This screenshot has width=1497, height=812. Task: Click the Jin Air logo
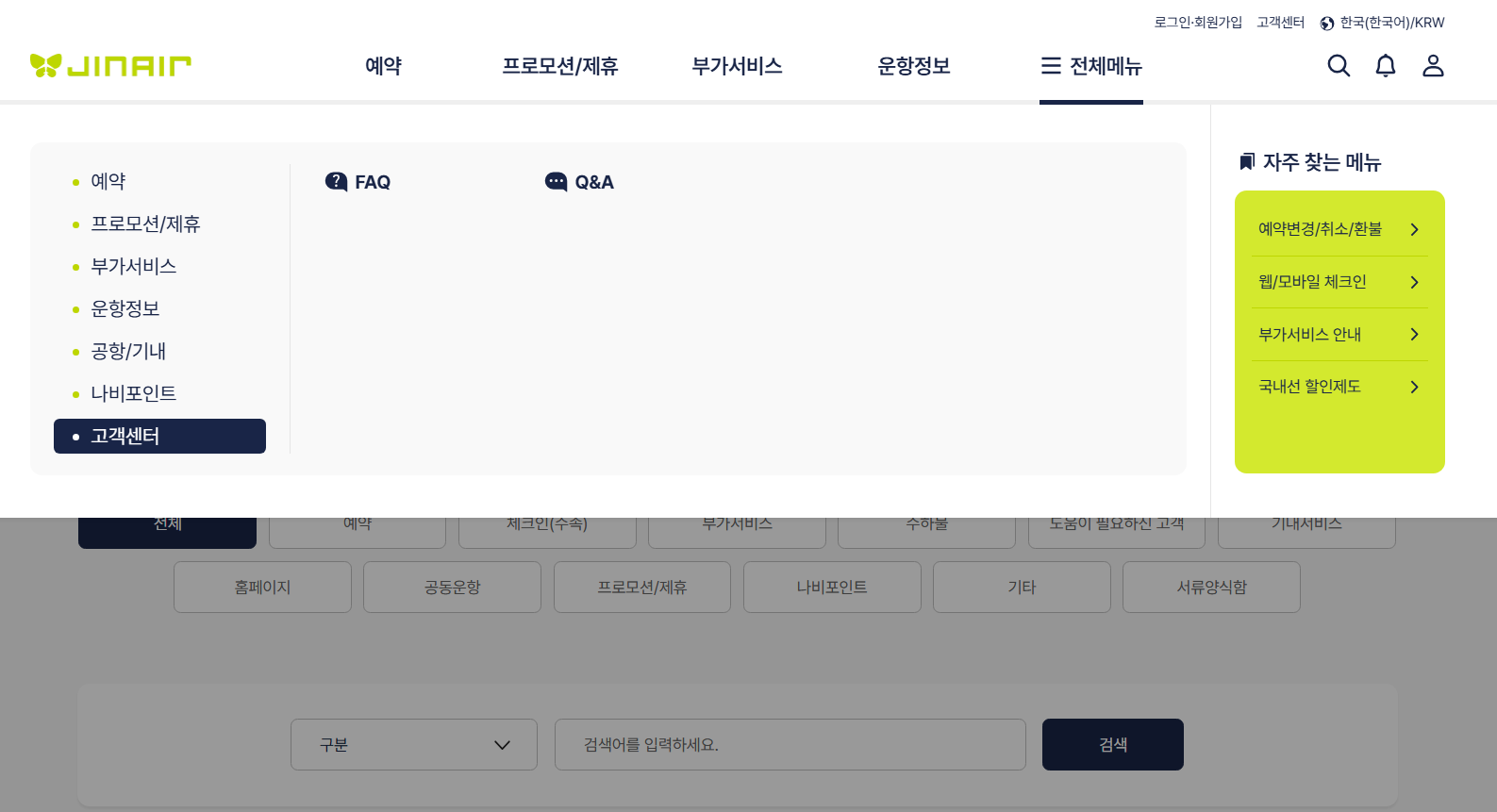pyautogui.click(x=110, y=65)
